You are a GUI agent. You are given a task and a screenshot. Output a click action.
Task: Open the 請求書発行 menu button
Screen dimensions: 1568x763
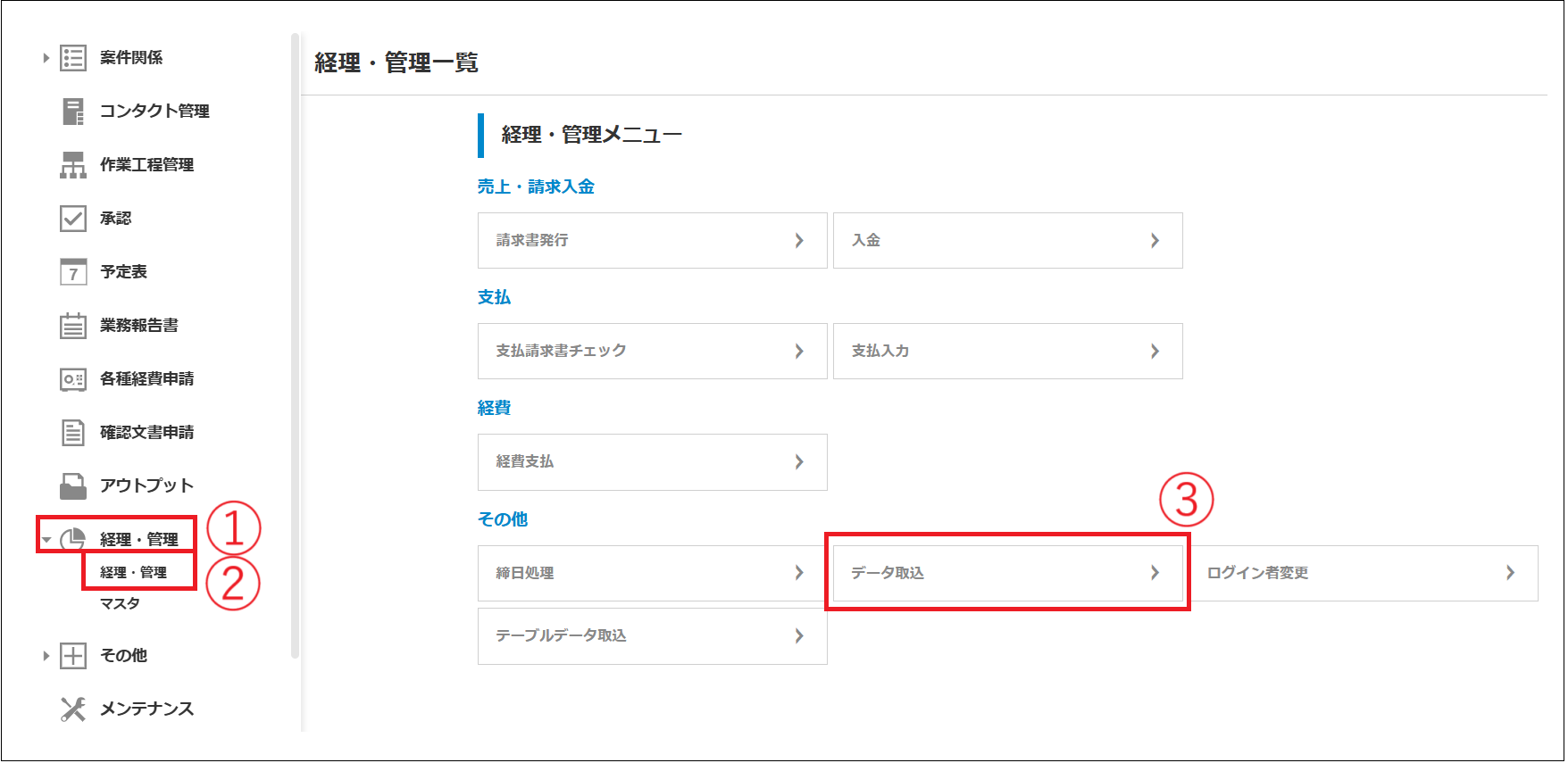[652, 240]
